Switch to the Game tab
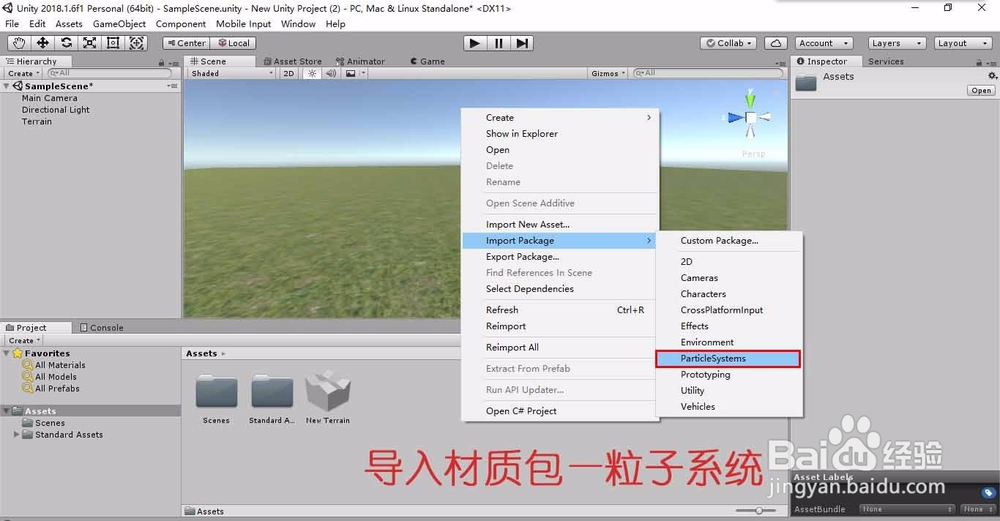The height and width of the screenshot is (521, 1000). coord(427,61)
